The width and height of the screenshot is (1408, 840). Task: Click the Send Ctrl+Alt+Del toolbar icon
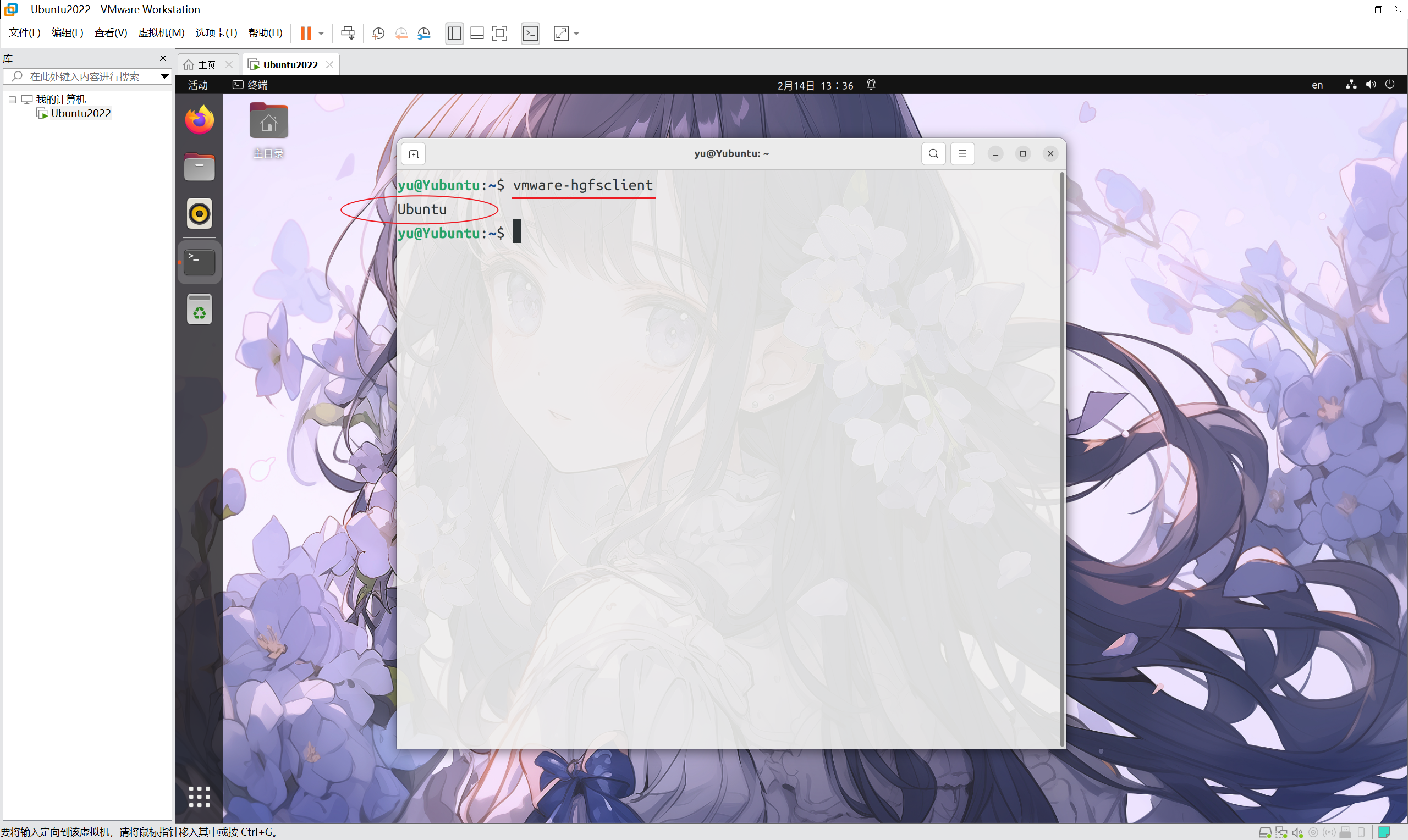[x=348, y=34]
